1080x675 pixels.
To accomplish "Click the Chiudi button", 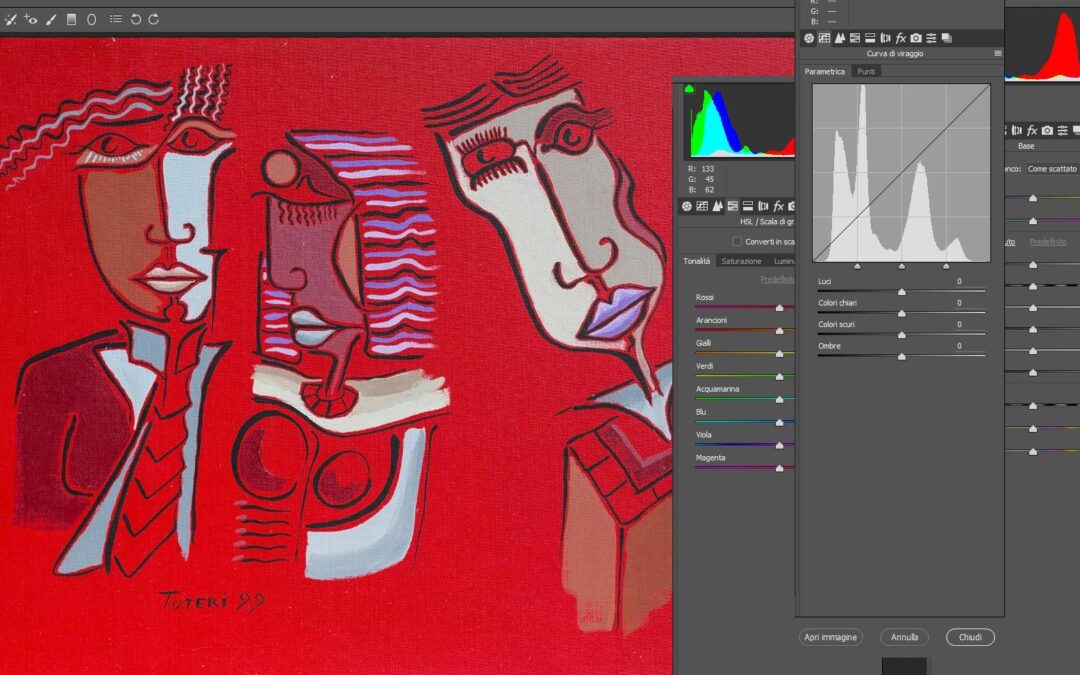I will (x=970, y=637).
